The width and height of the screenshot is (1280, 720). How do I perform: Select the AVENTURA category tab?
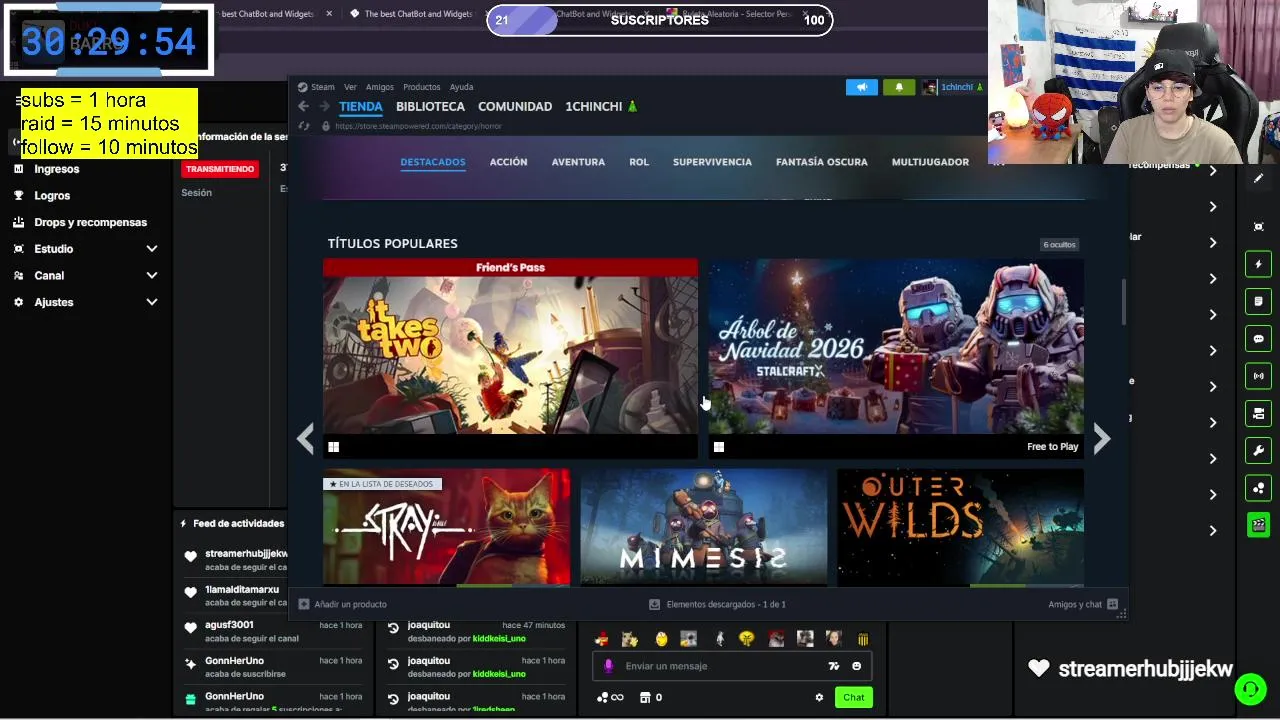tap(578, 162)
